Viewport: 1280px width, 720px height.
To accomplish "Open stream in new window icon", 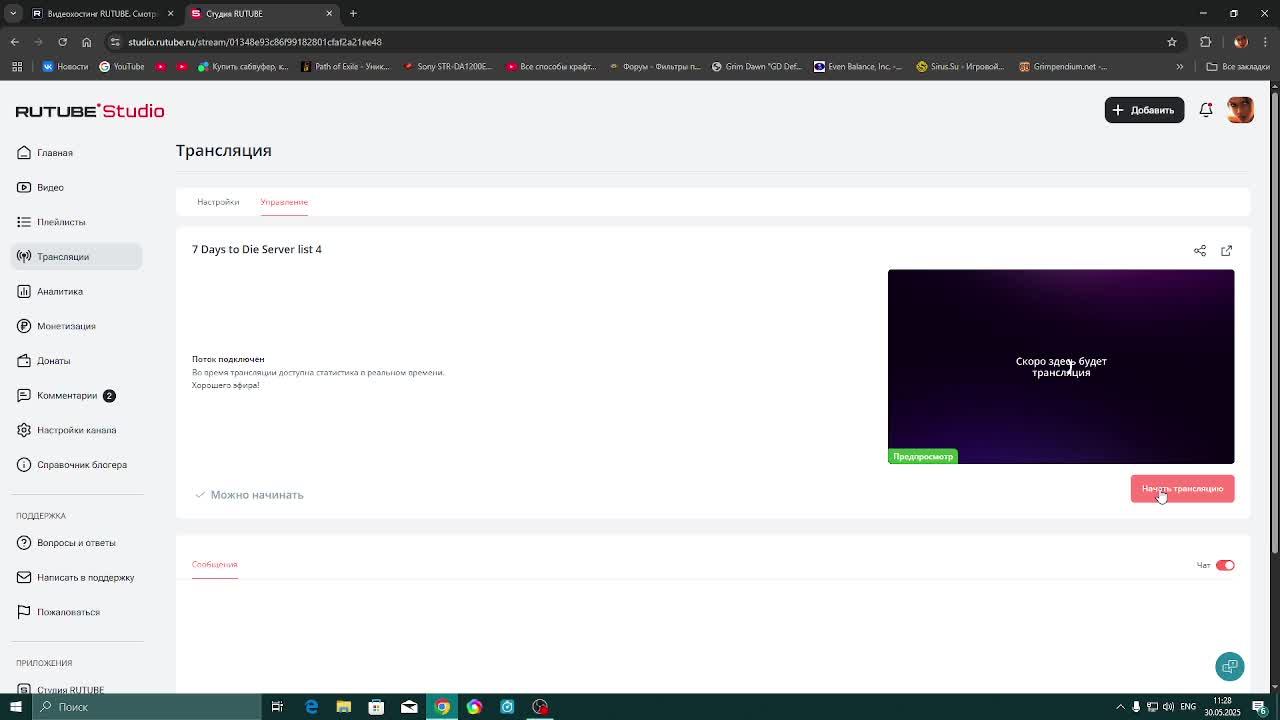I will coord(1227,251).
